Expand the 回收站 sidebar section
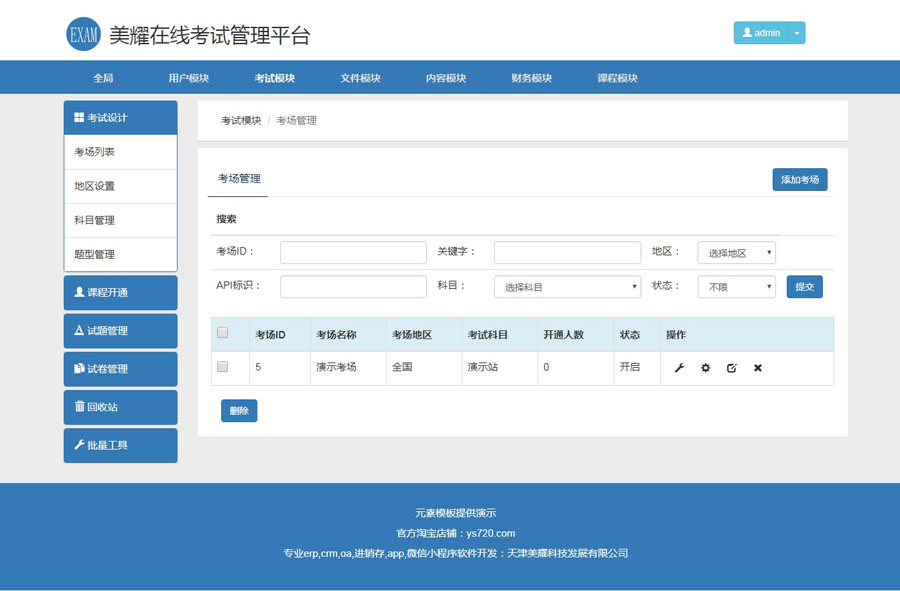The image size is (900, 591). pyautogui.click(x=121, y=407)
